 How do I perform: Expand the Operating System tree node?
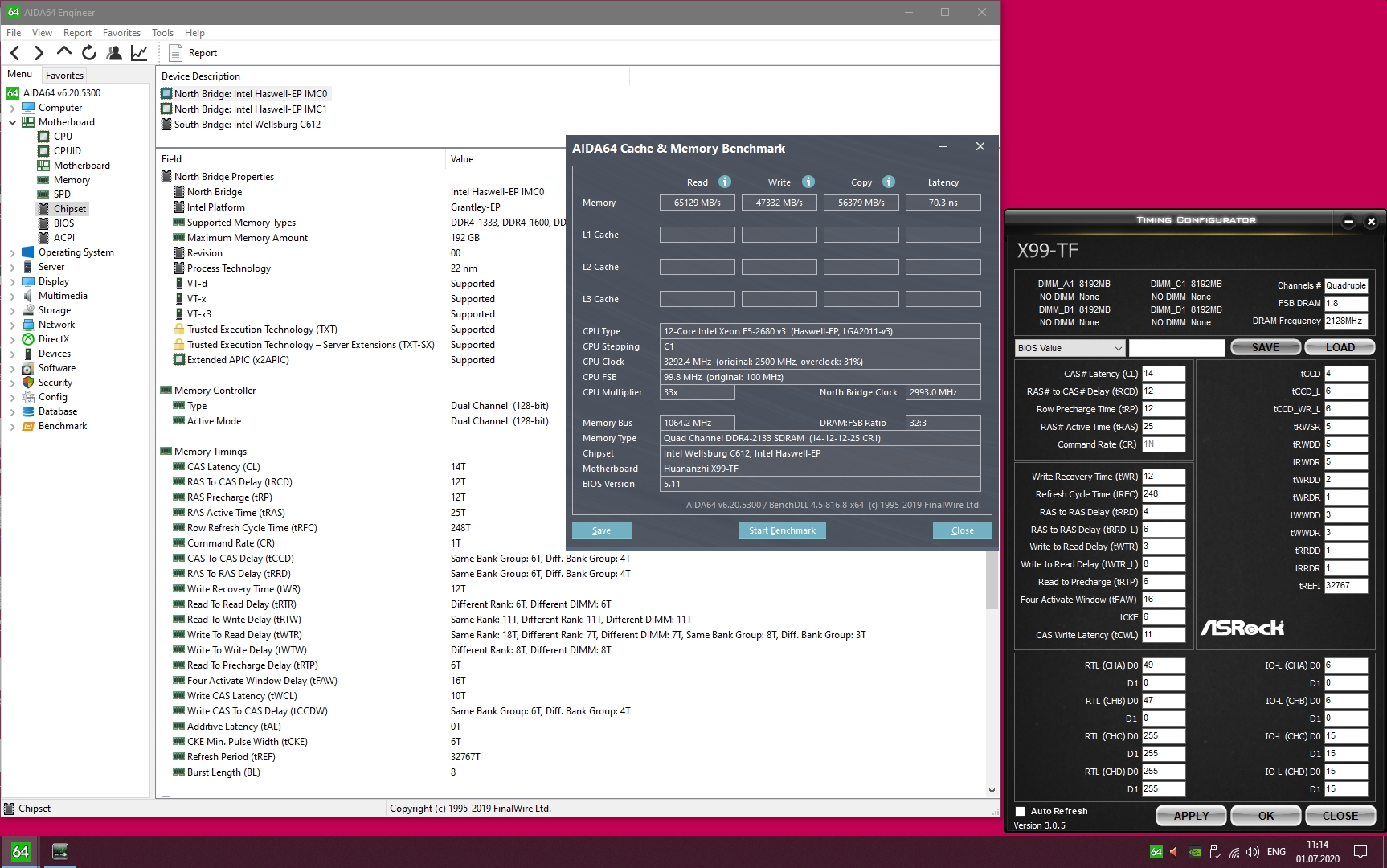point(13,252)
